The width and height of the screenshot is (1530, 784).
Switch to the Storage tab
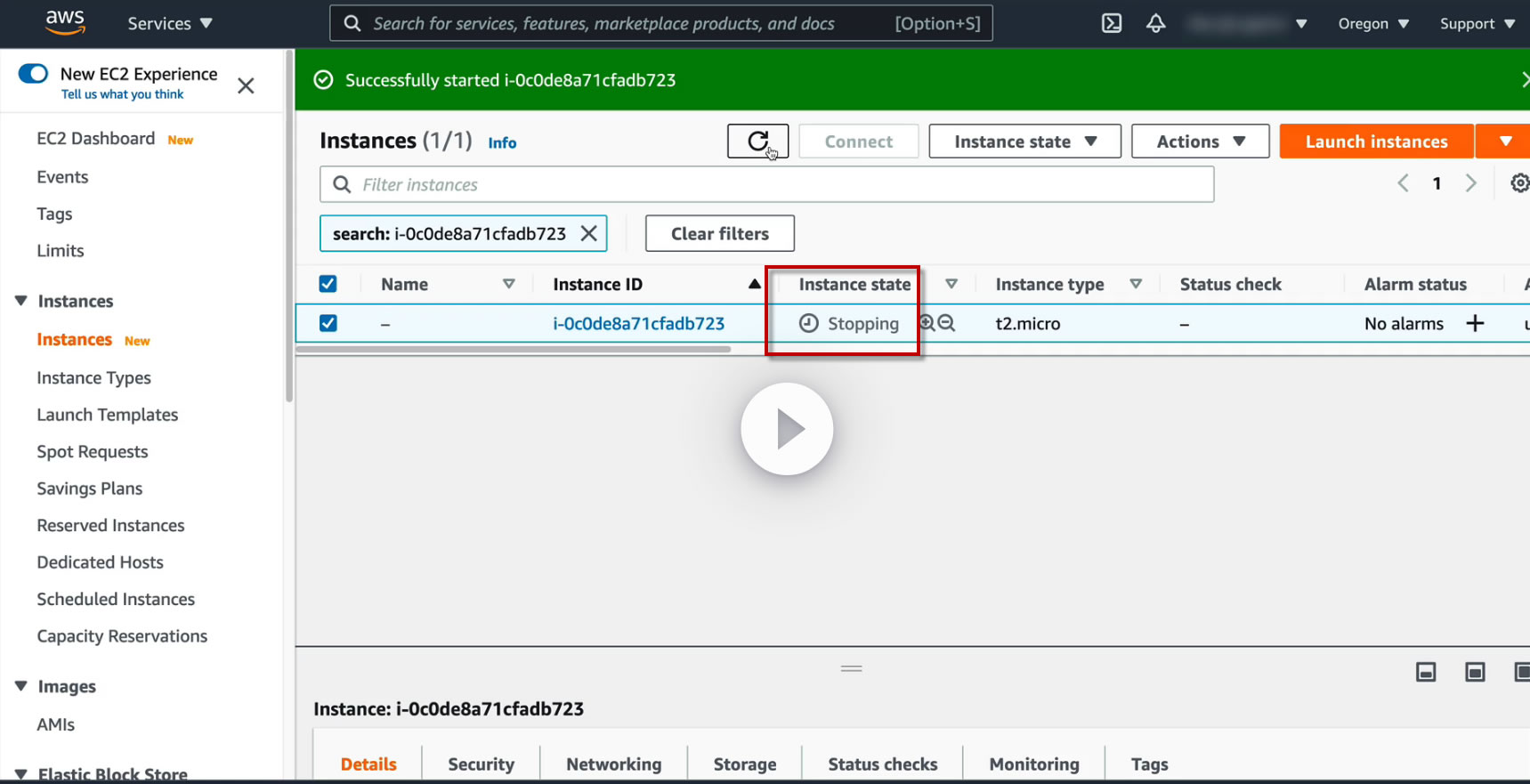coord(744,764)
